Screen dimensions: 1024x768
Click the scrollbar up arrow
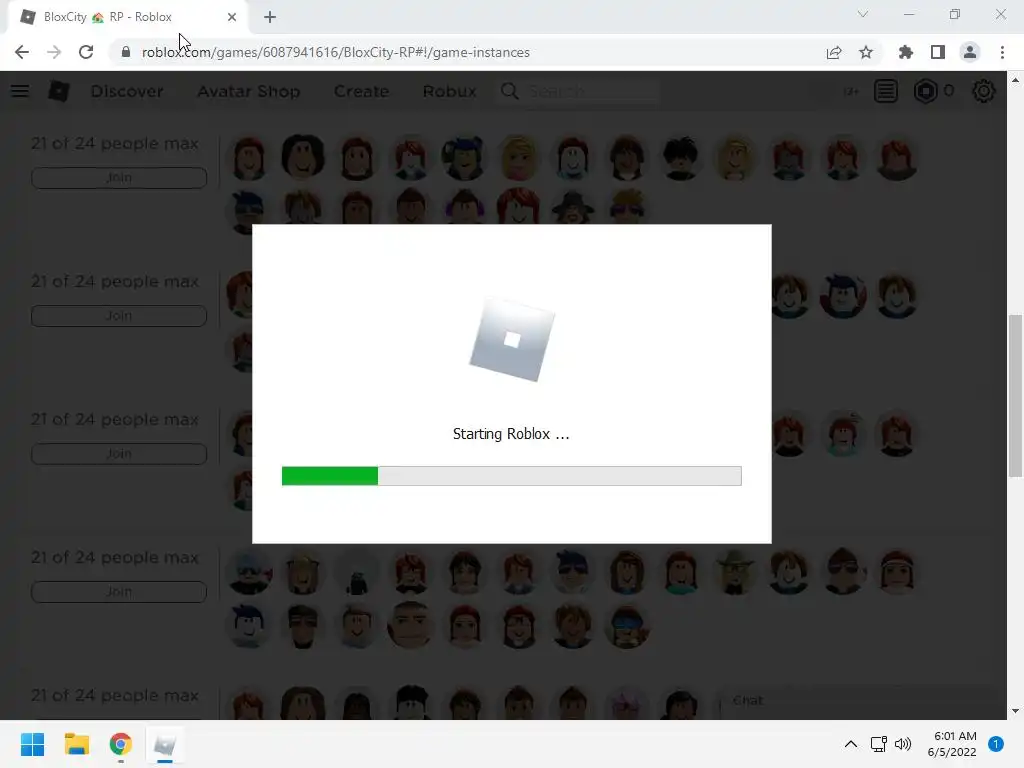(x=1015, y=80)
